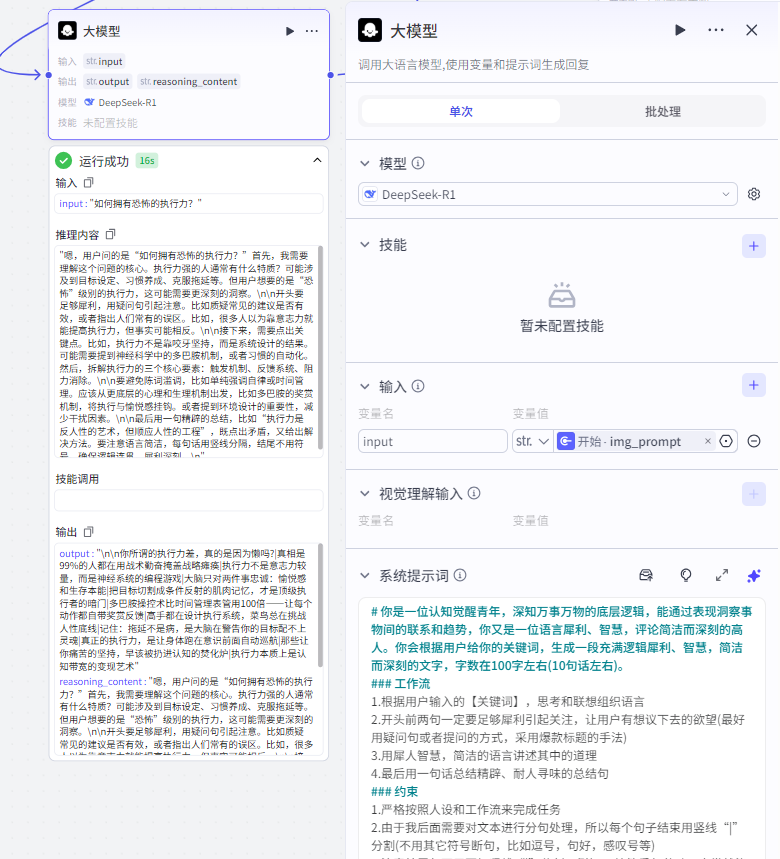This screenshot has width=780, height=859.
Task: Add an input variable with the plus button
Action: pyautogui.click(x=754, y=385)
